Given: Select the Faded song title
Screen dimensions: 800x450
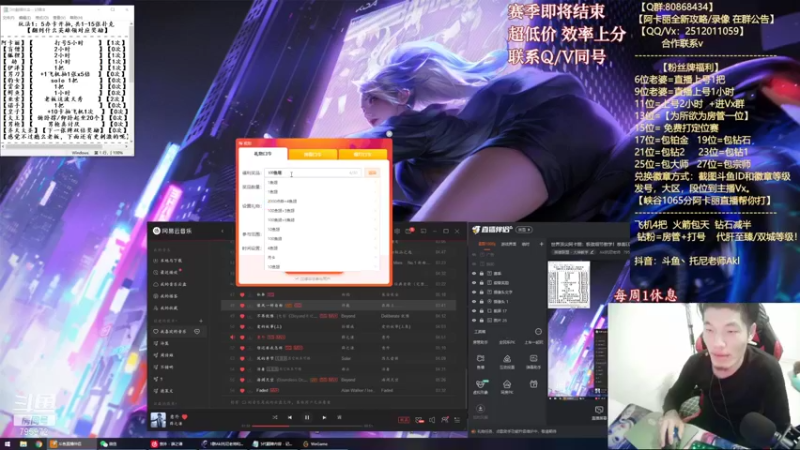Looking at the screenshot, I should (x=262, y=390).
